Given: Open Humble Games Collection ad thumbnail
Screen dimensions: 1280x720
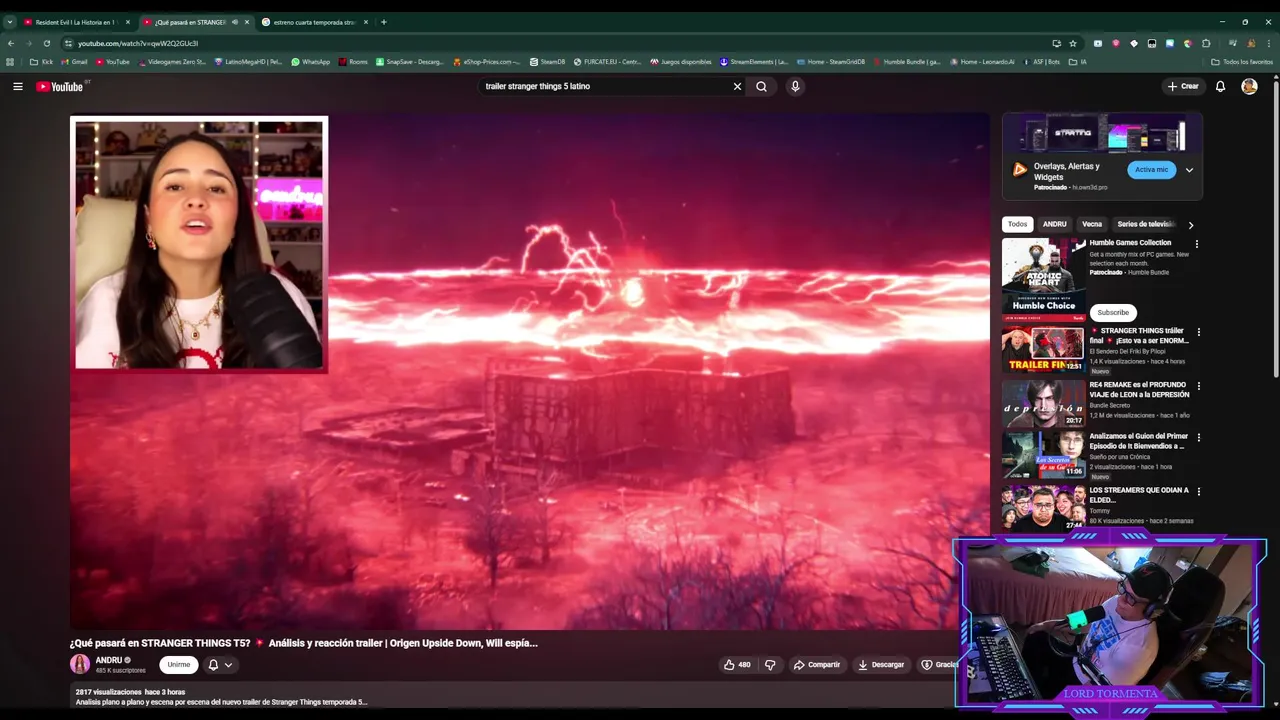Looking at the screenshot, I should [1044, 279].
